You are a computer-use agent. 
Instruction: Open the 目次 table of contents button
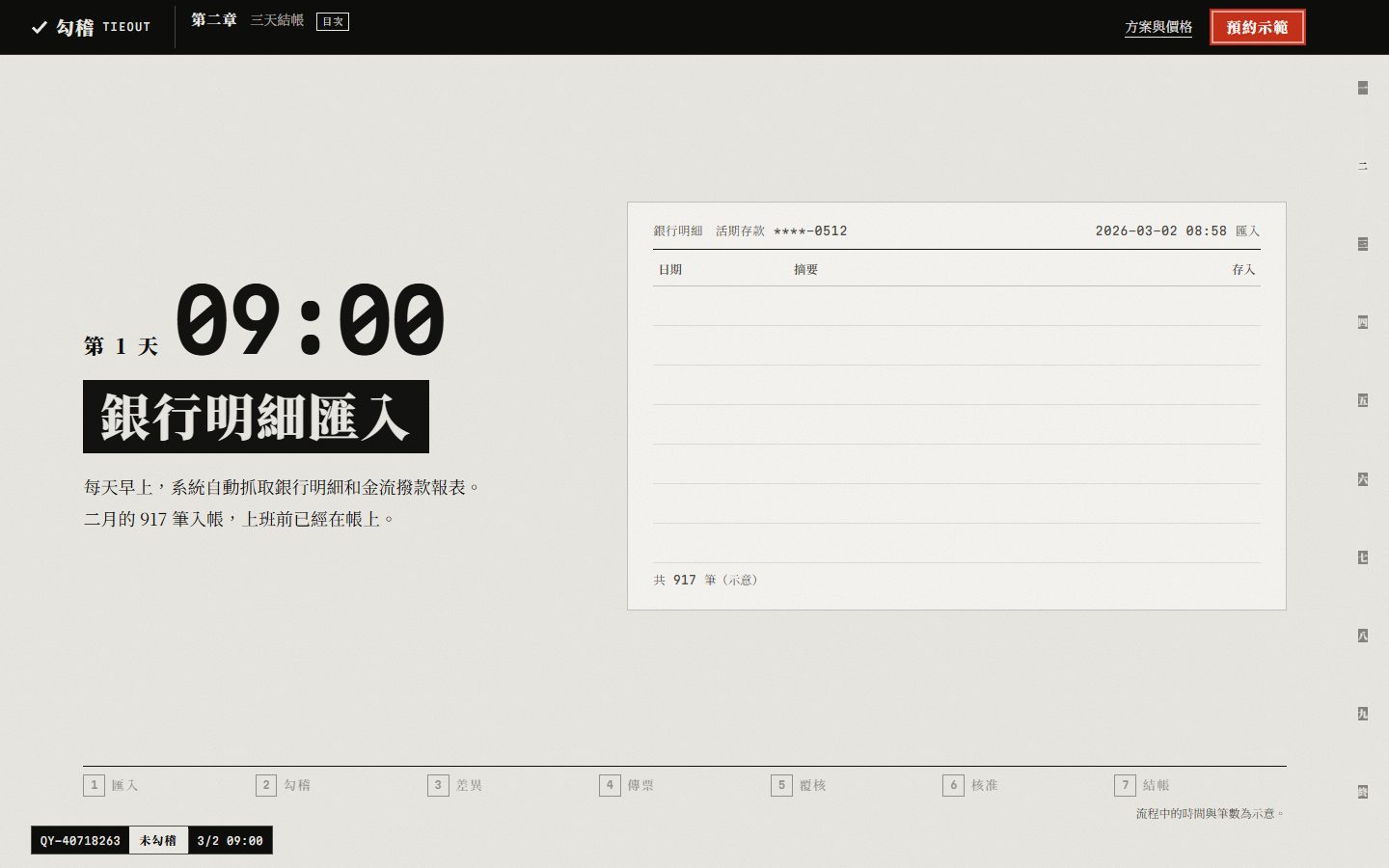[333, 21]
